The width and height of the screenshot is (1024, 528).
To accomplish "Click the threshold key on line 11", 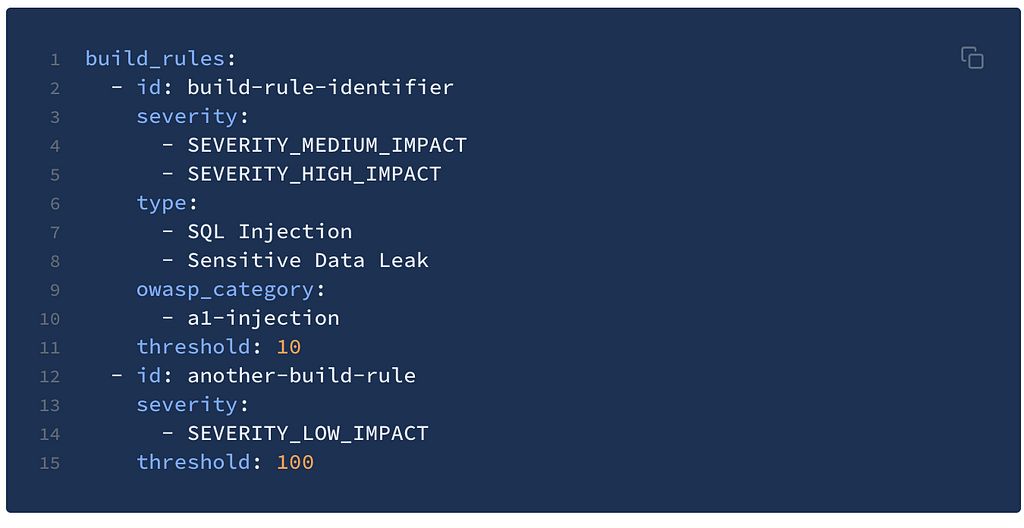I will point(193,346).
